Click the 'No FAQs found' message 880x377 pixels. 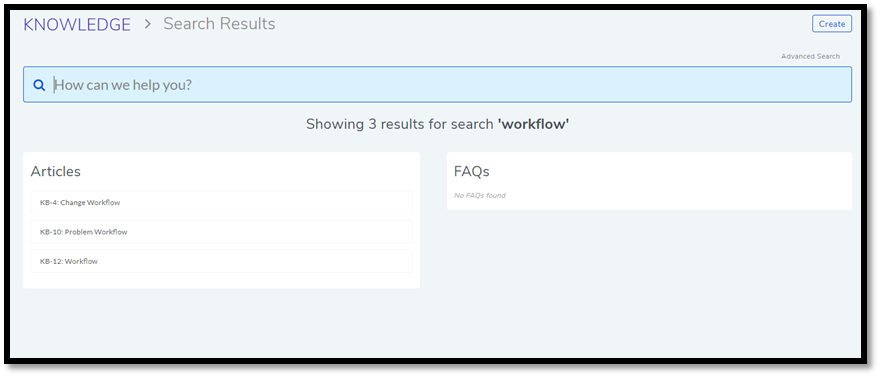[479, 196]
